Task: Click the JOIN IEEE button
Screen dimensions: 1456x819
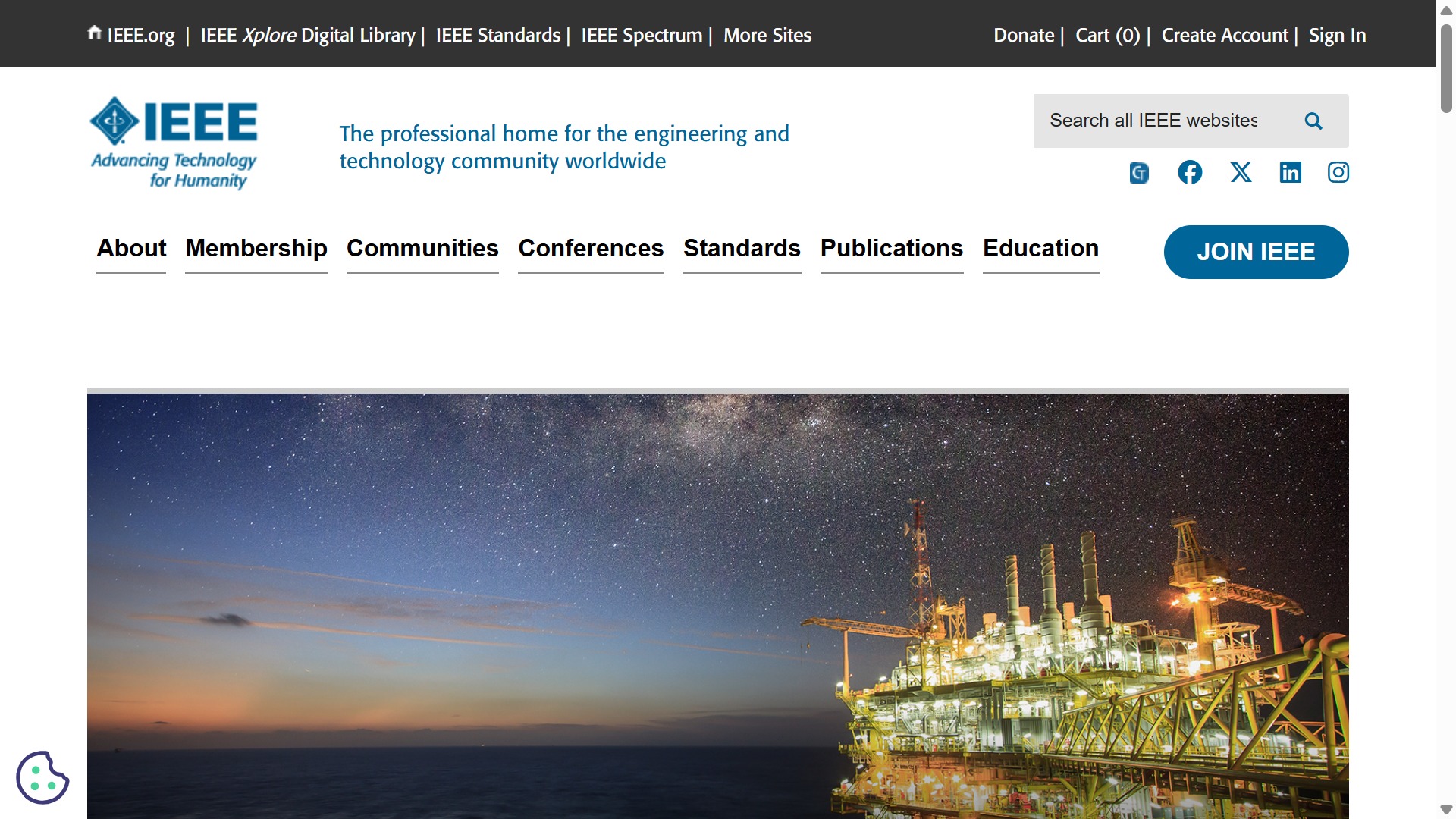Action: click(1256, 252)
